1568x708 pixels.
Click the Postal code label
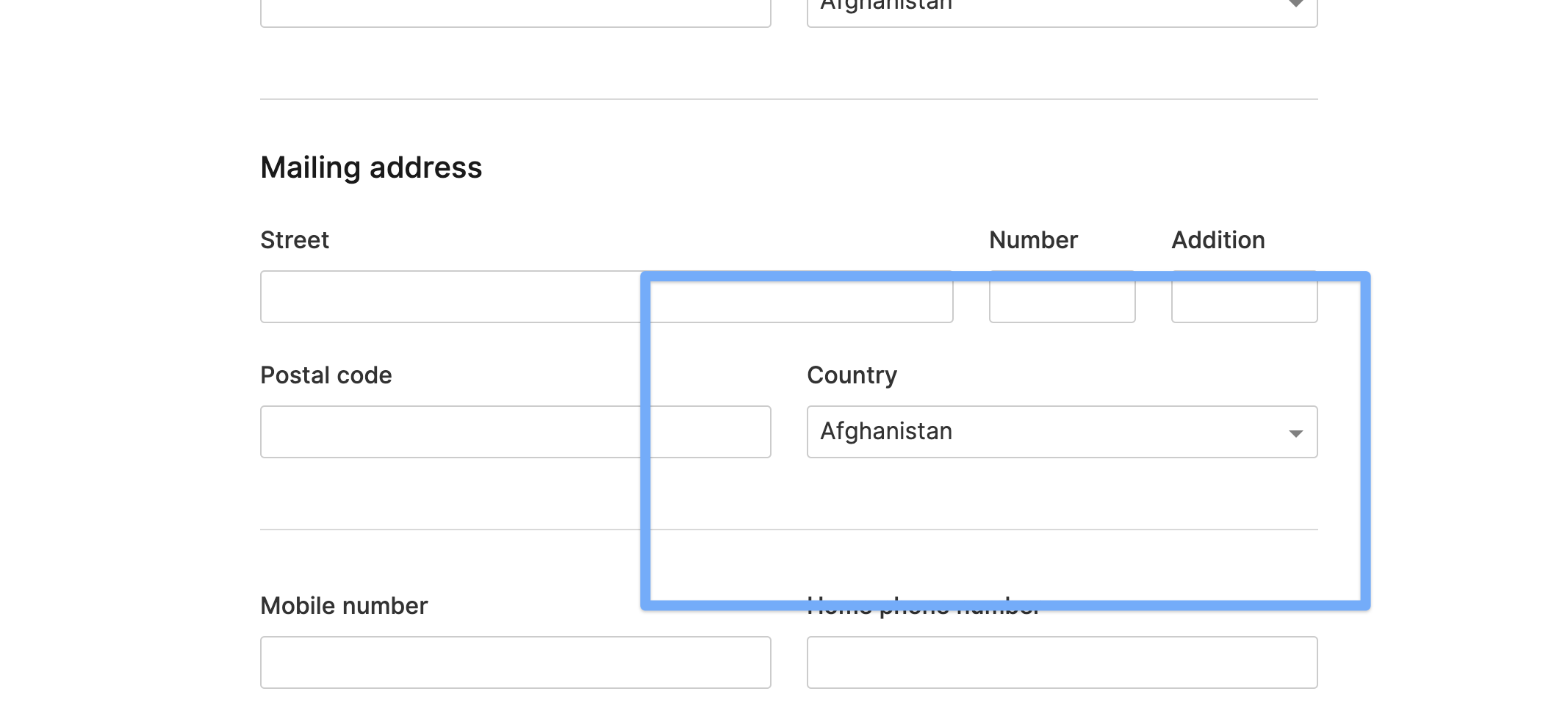[x=326, y=375]
